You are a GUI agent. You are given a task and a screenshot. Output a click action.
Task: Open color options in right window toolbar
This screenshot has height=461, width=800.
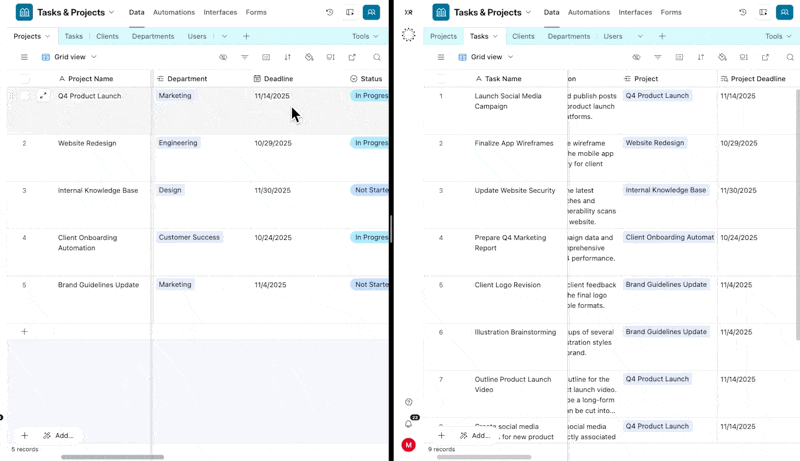[x=722, y=57]
